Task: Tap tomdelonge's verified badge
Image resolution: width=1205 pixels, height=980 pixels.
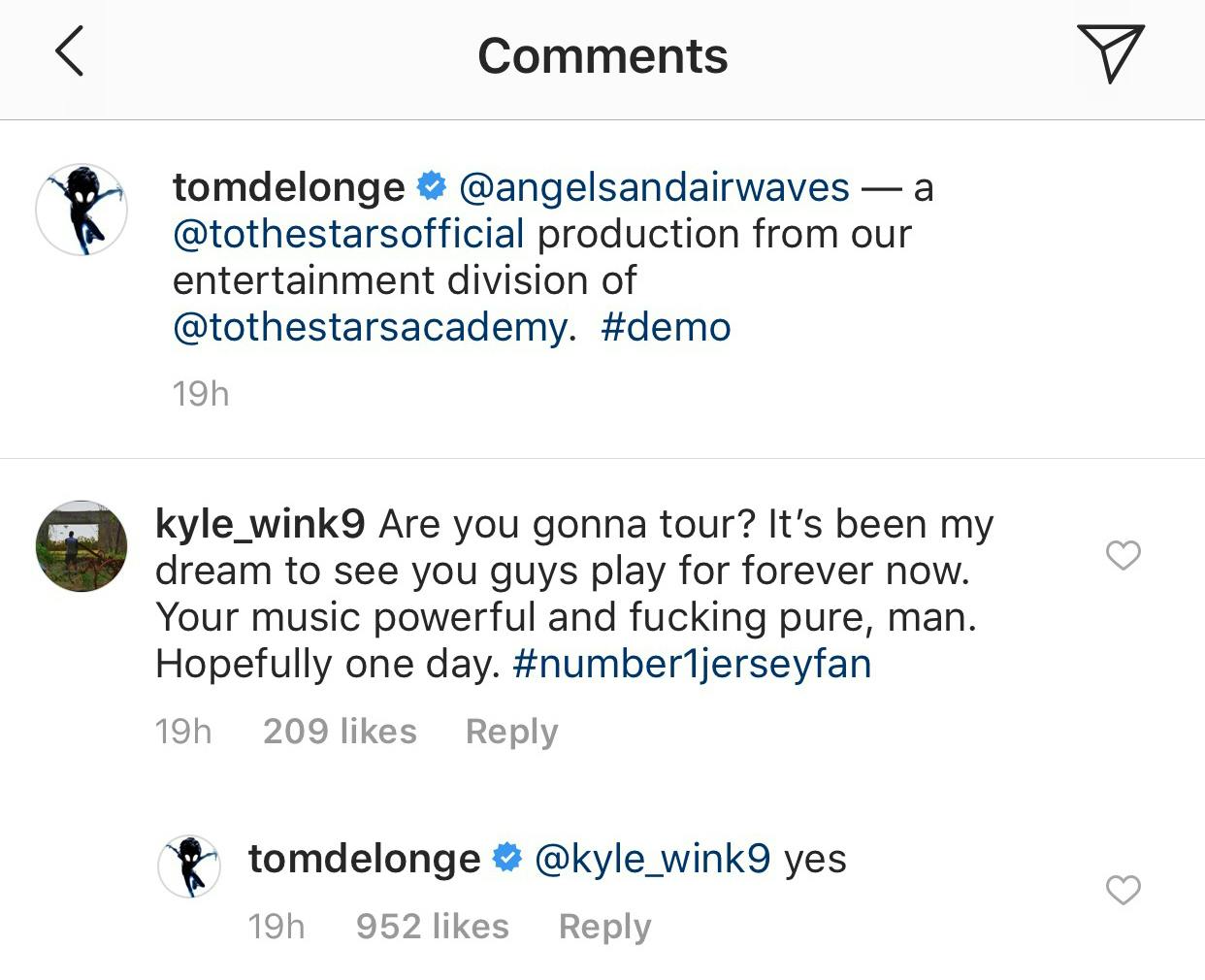Action: tap(431, 185)
